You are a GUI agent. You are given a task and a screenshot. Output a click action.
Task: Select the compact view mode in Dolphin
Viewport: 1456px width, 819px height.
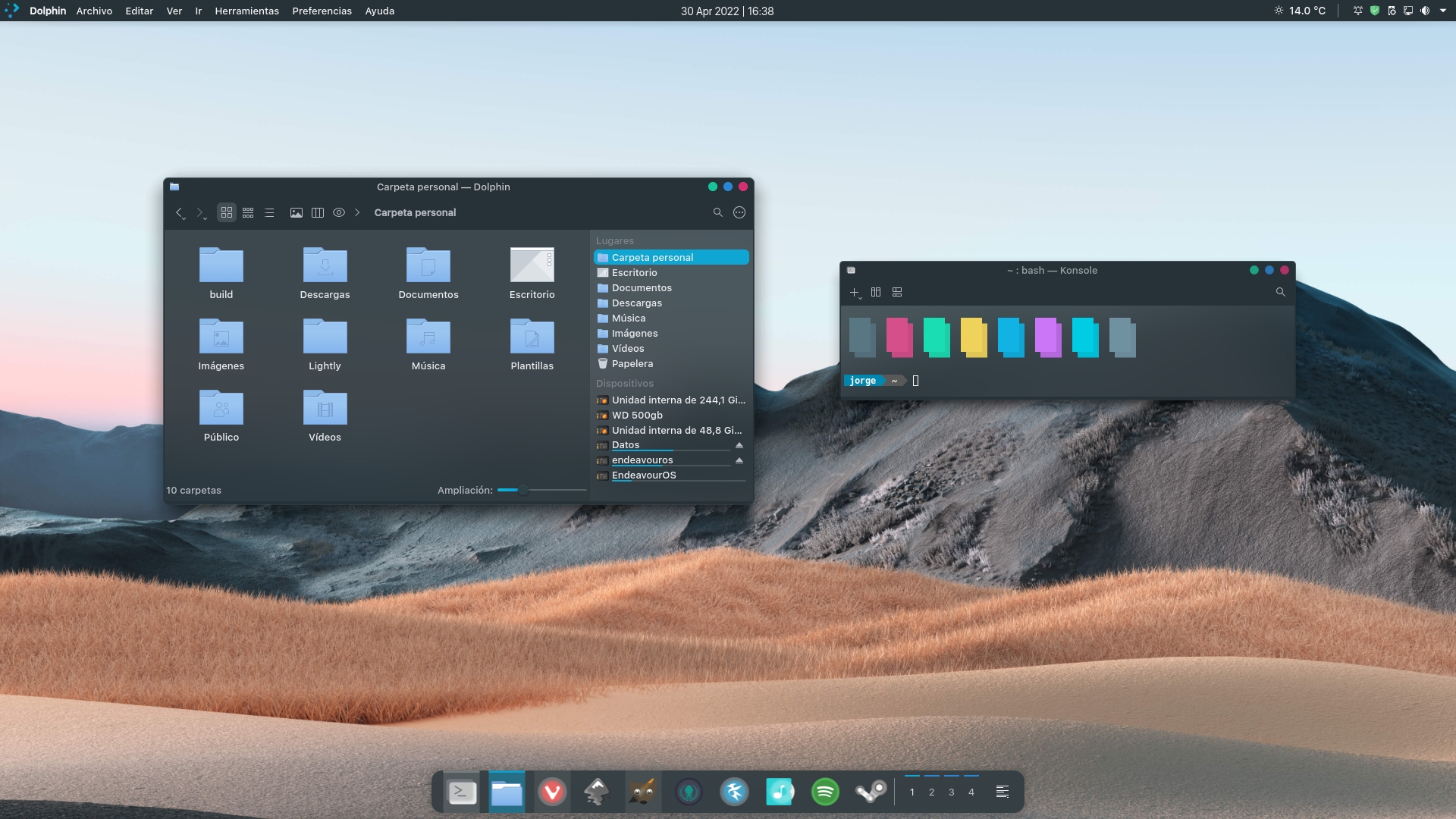(x=247, y=212)
